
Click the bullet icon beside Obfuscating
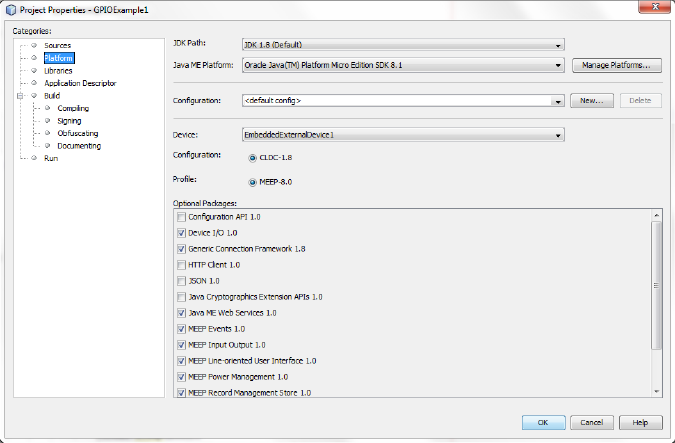coord(48,133)
